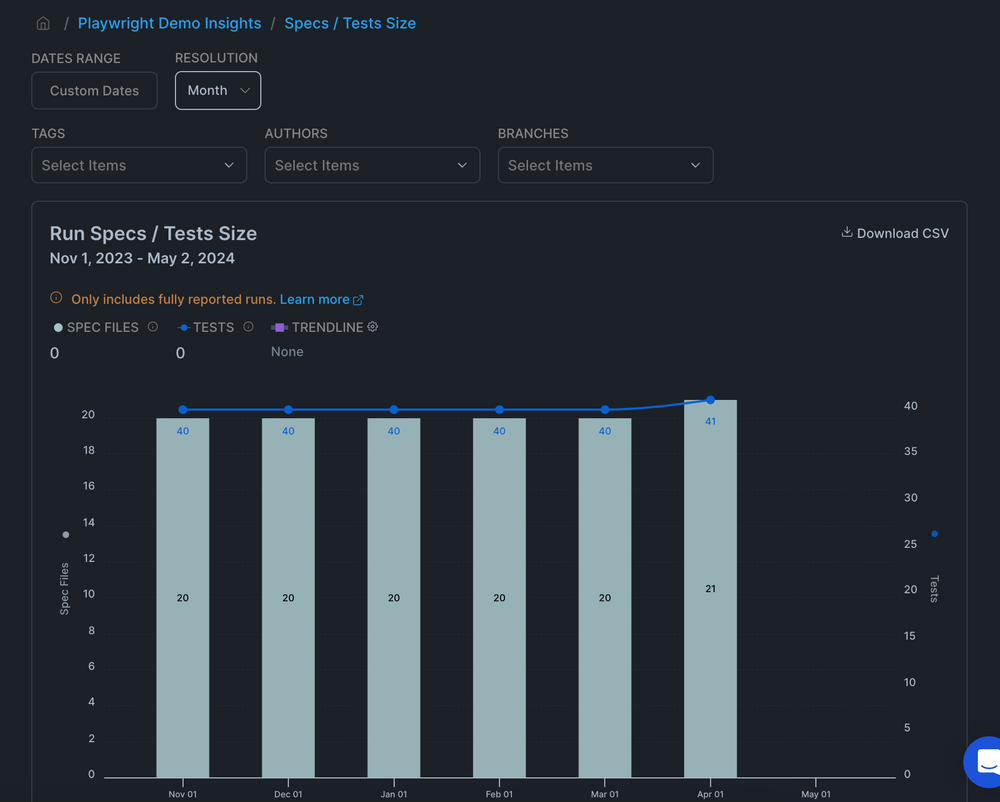Open the Custom Dates picker
Viewport: 1000px width, 802px height.
click(x=94, y=89)
